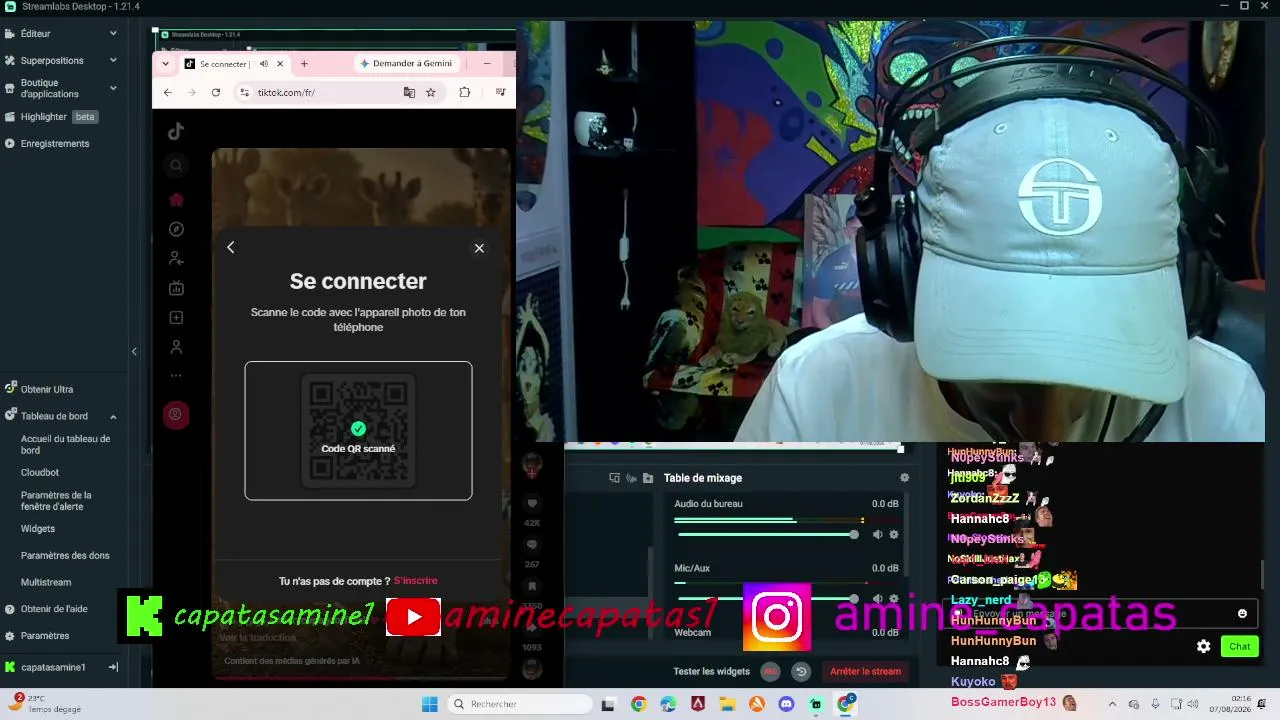Adjust the Audio du bureau volume slider
Viewport: 1280px width, 720px height.
tap(765, 534)
